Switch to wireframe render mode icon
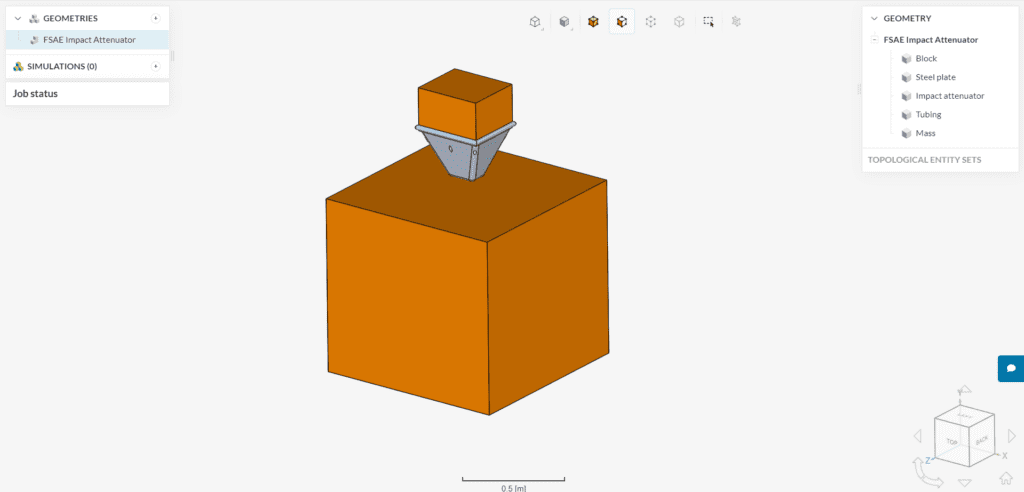The height and width of the screenshot is (492, 1024). click(651, 21)
